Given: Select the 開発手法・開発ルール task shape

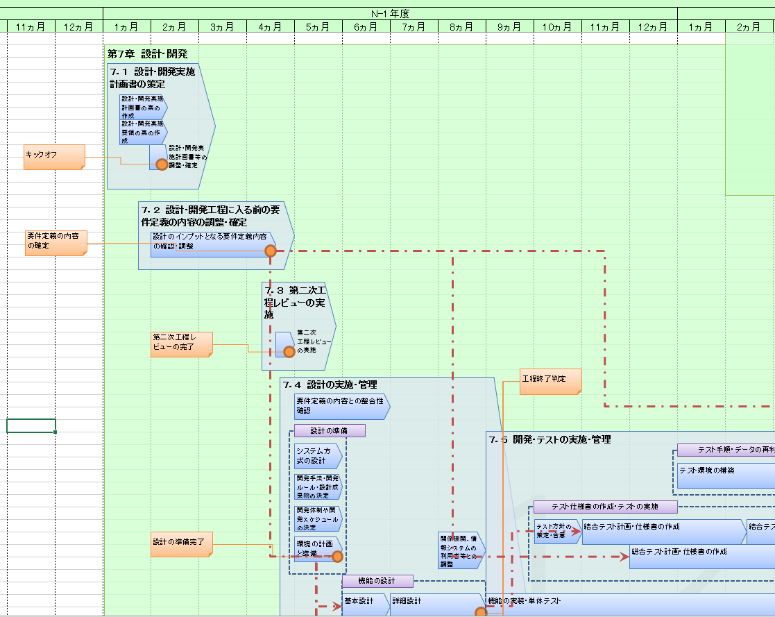Looking at the screenshot, I should click(x=318, y=487).
